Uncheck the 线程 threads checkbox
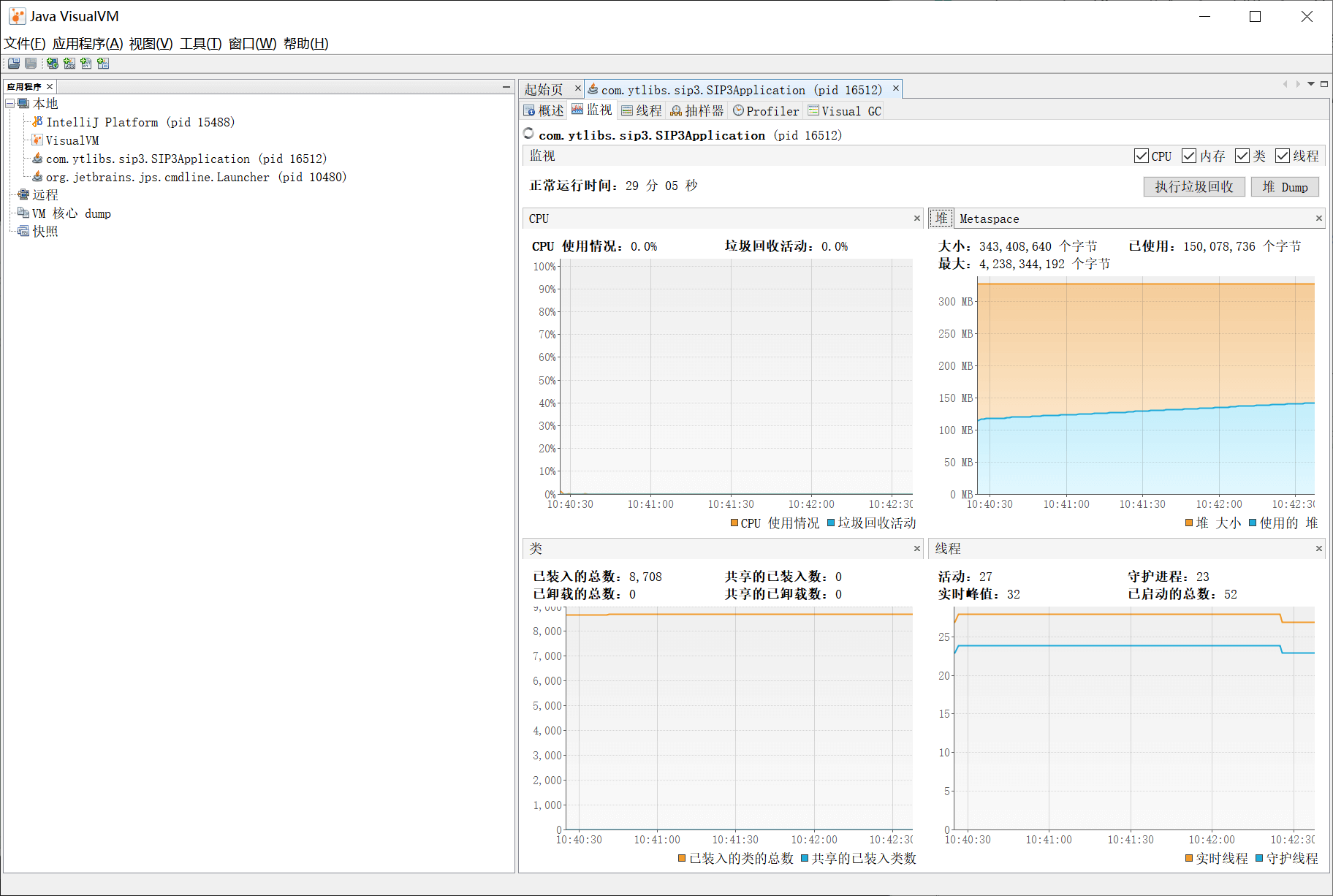This screenshot has height=896, width=1333. pos(1283,156)
